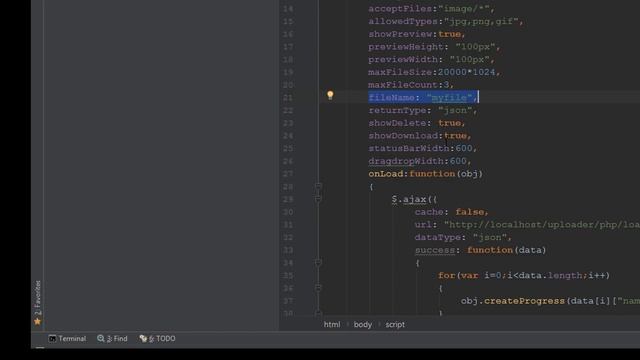The width and height of the screenshot is (640, 360).
Task: Open the Terminal tool window
Action: 67,338
